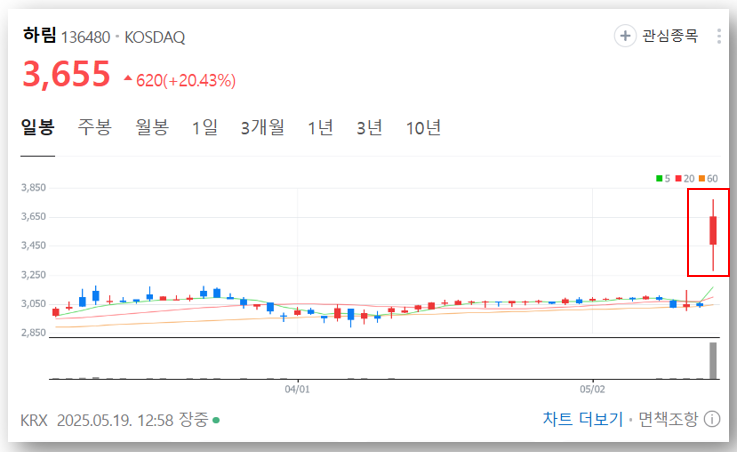The height and width of the screenshot is (452, 737).
Task: Click the KRX exchange label
Action: point(34,420)
